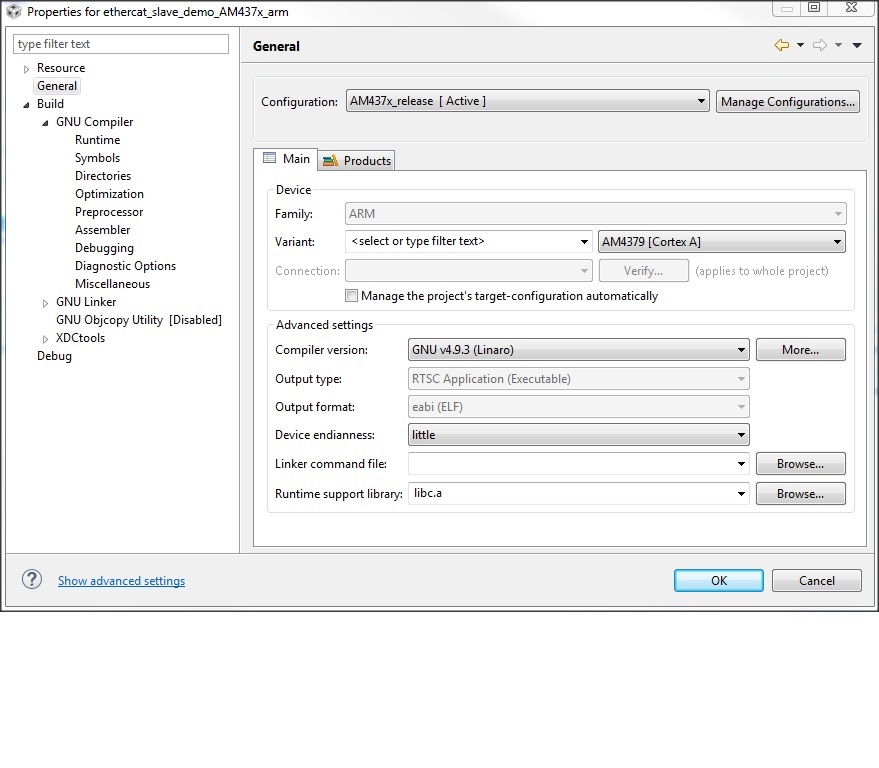The width and height of the screenshot is (879, 768).
Task: Select Symbols under GNU Compiler
Action: pos(98,158)
